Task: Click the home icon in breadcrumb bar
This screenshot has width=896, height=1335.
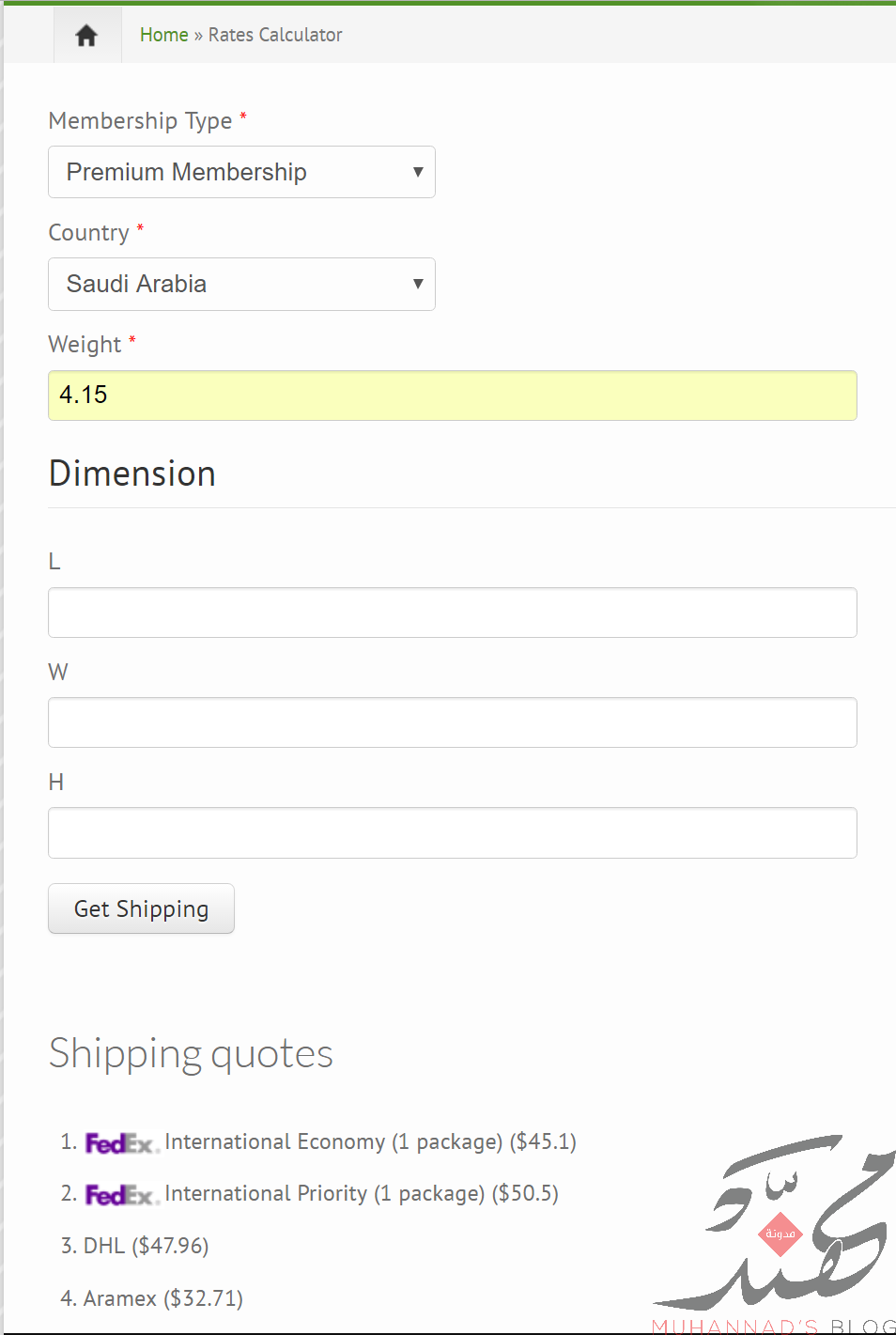Action: click(86, 36)
